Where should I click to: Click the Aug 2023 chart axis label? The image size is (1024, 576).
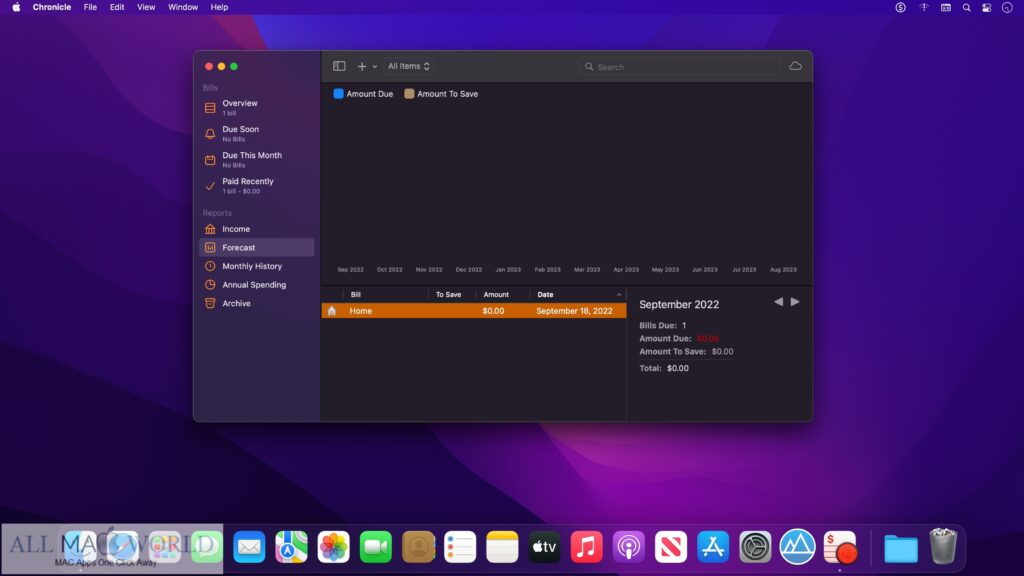tap(783, 270)
